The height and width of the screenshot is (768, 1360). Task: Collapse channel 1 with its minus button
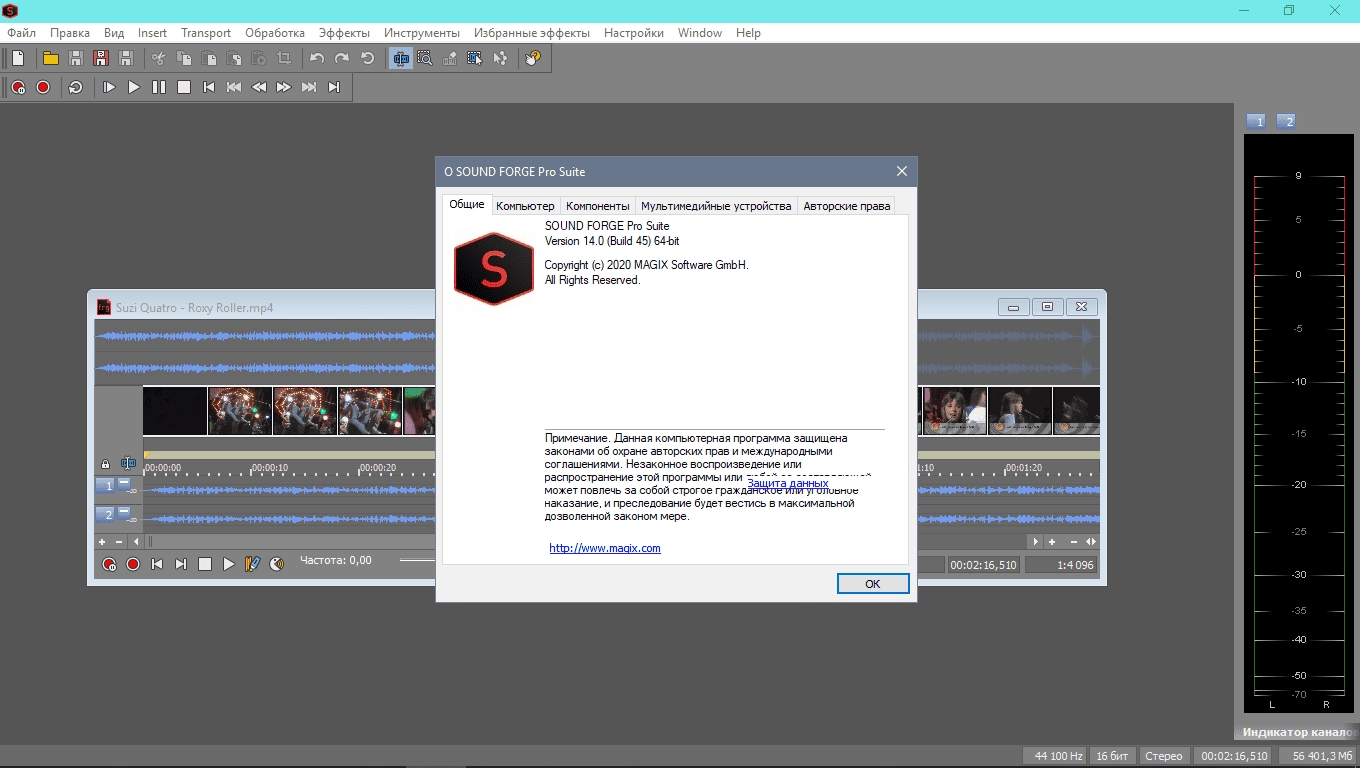point(124,484)
